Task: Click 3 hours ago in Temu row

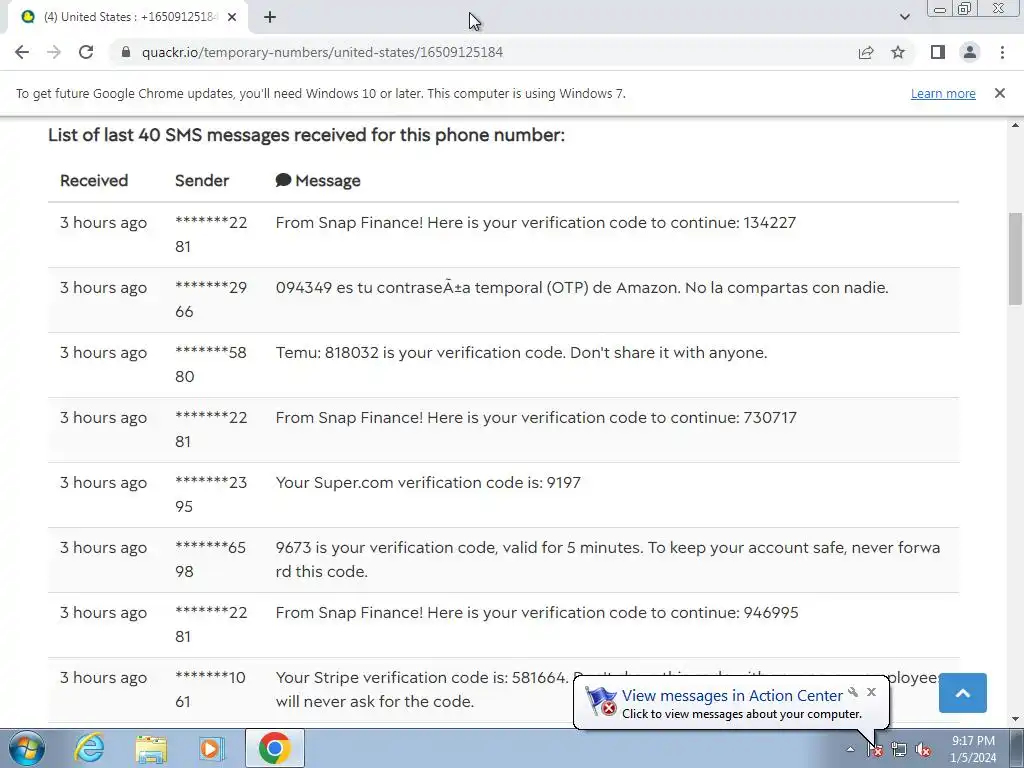Action: tap(103, 353)
